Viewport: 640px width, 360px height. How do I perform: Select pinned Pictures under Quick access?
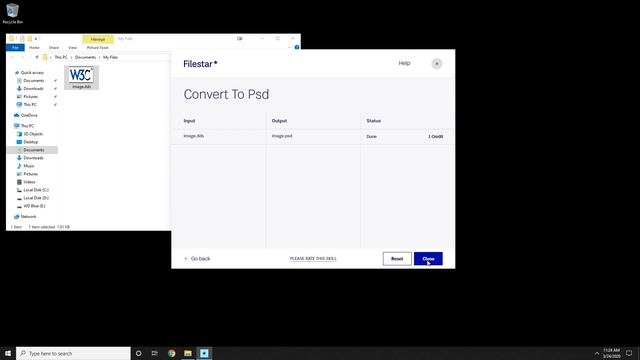[x=30, y=97]
